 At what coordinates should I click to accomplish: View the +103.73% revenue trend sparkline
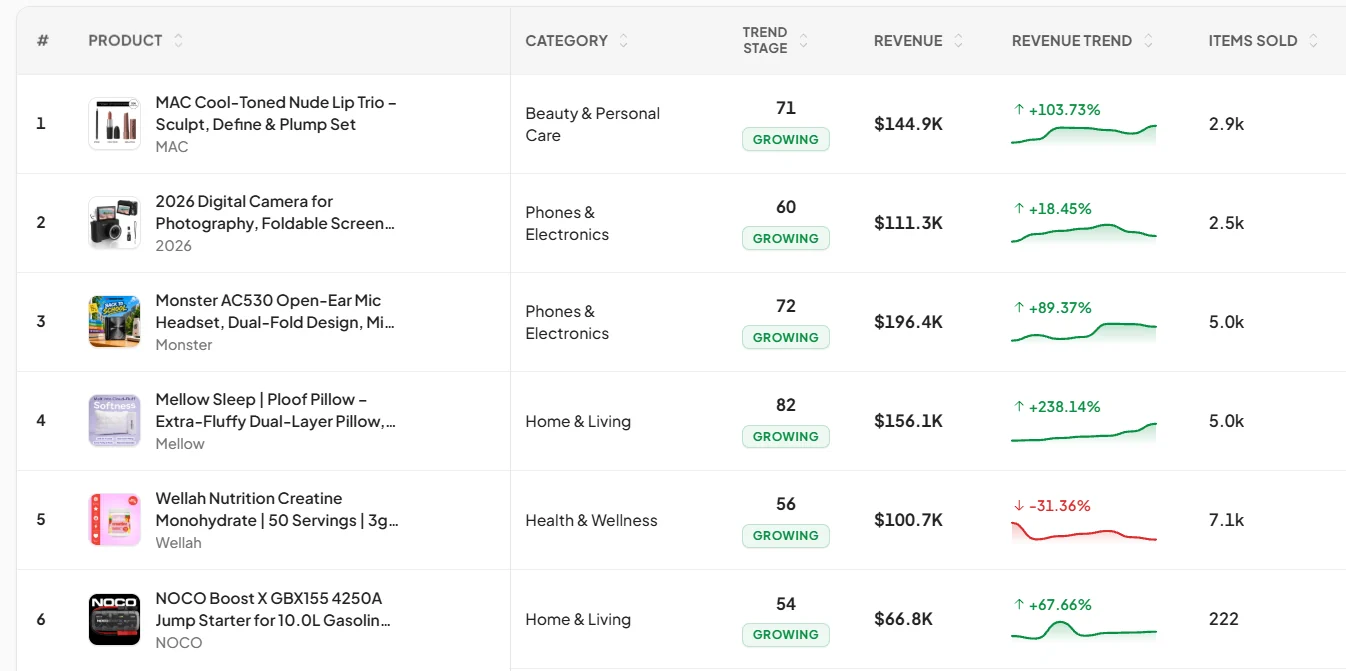coord(1084,135)
